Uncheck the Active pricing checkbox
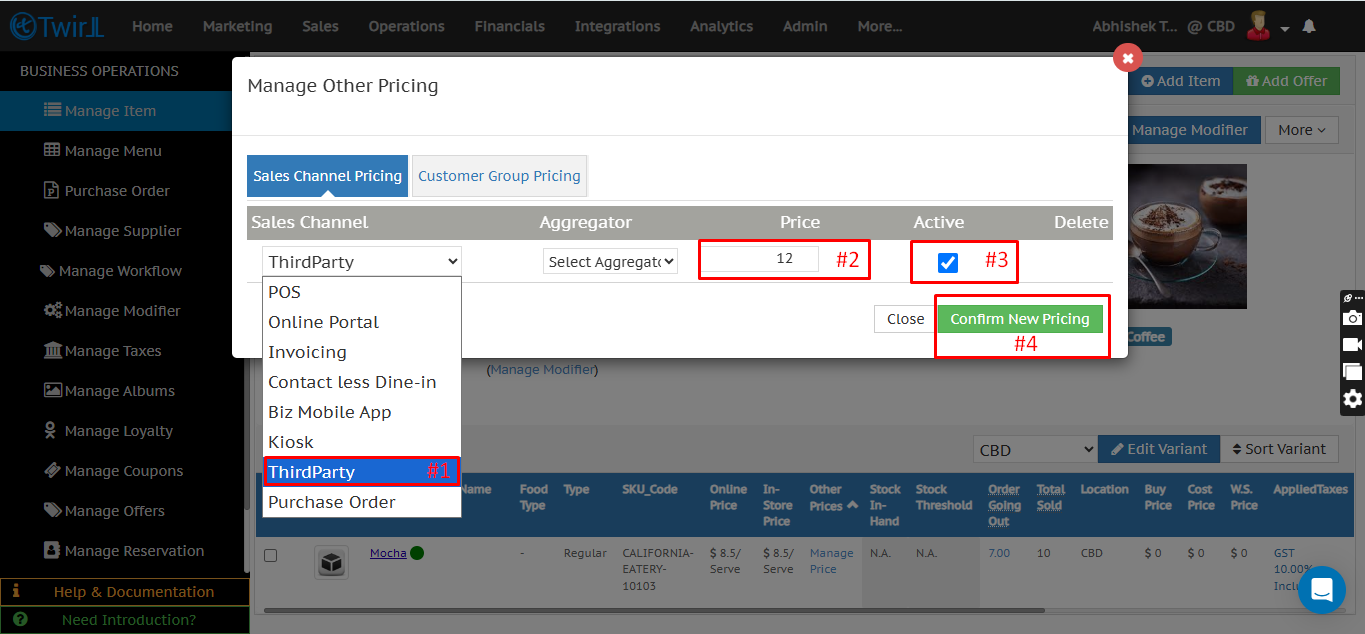The width and height of the screenshot is (1365, 634). coord(948,263)
